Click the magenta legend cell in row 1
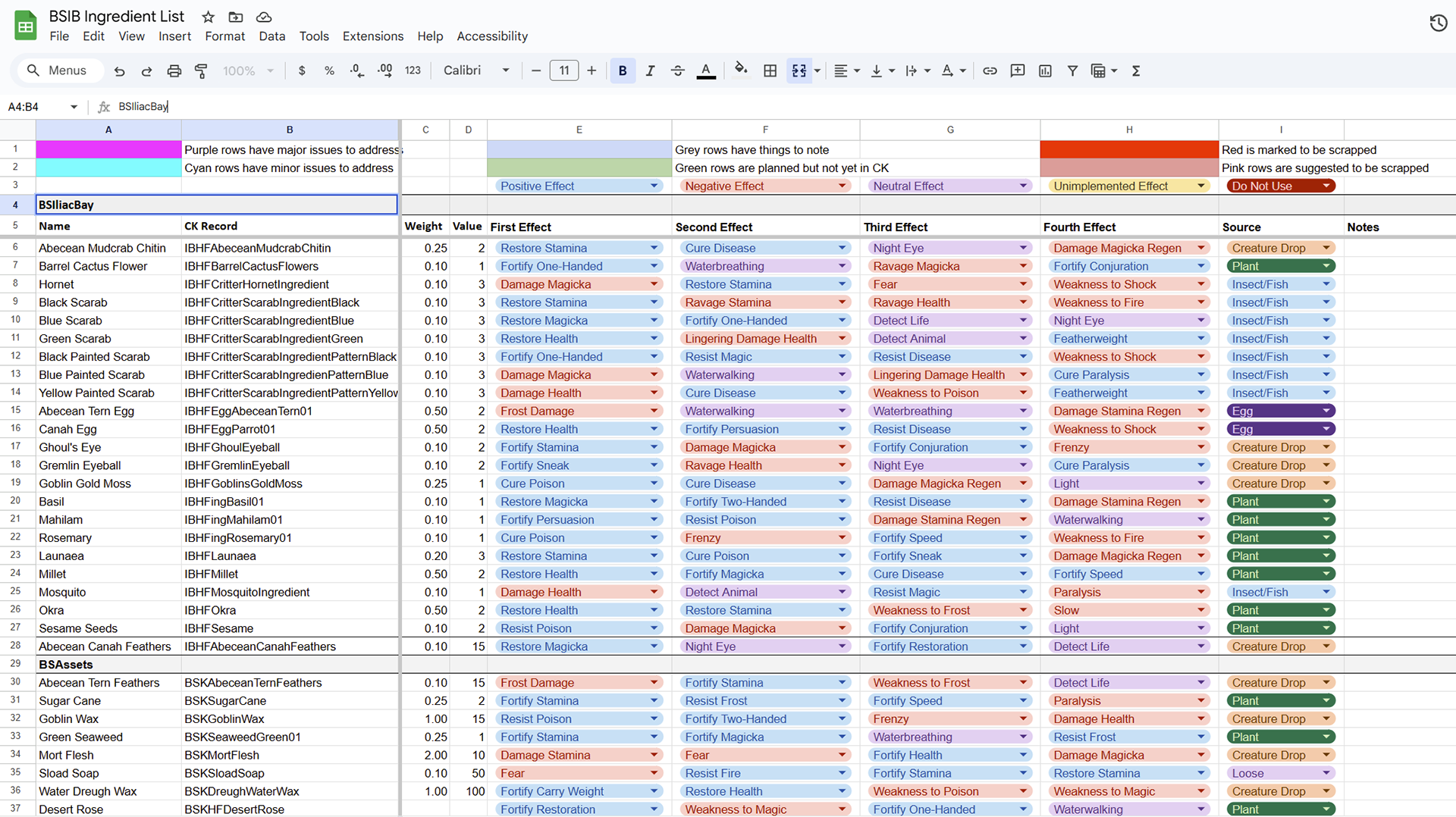The height and width of the screenshot is (817, 1456). pos(108,150)
